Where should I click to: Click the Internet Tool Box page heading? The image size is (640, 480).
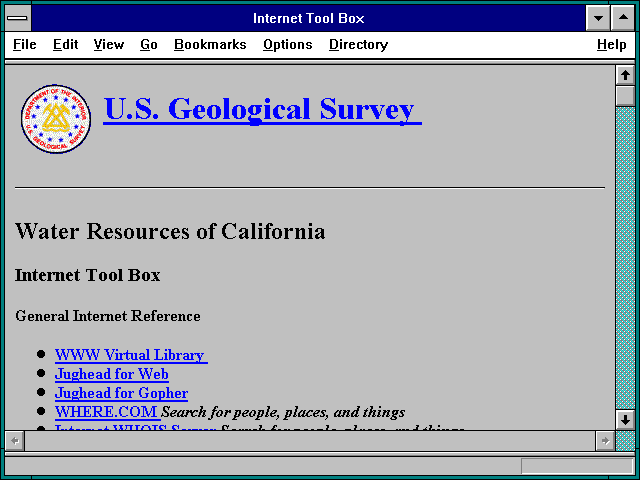click(87, 275)
